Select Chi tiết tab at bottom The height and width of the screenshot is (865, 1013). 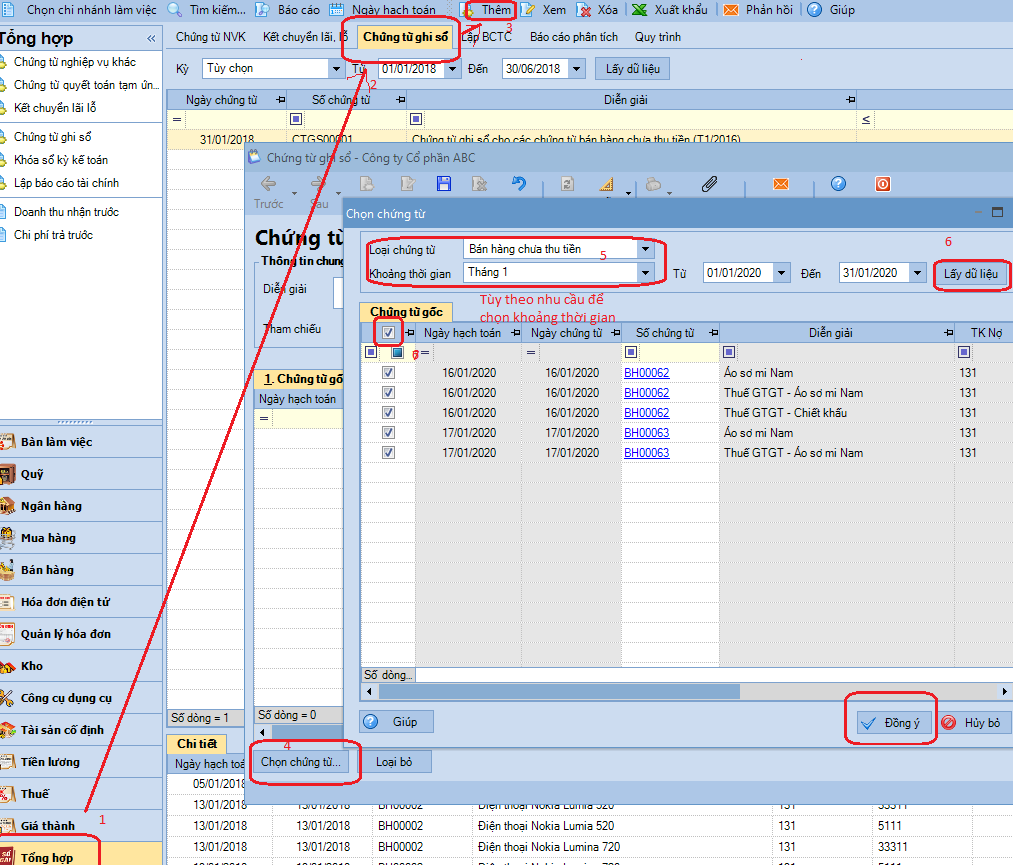pyautogui.click(x=197, y=744)
